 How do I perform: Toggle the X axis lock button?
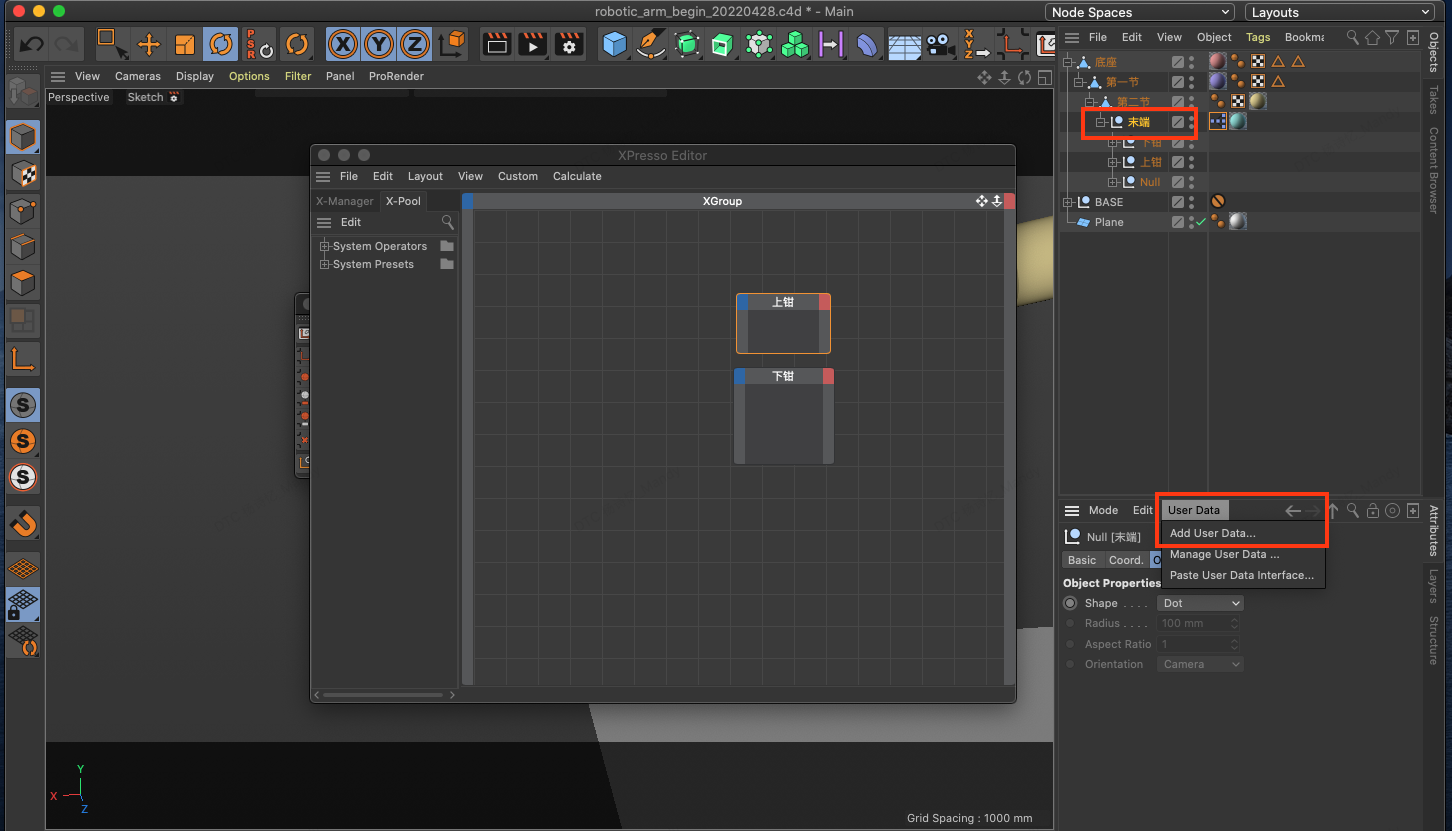coord(343,45)
